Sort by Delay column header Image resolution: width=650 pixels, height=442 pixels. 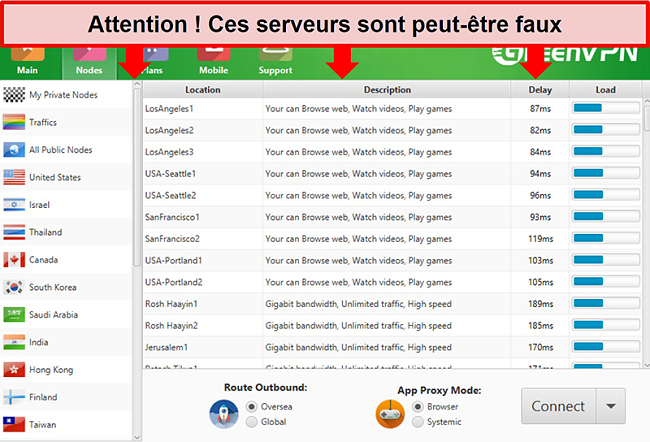pos(540,90)
